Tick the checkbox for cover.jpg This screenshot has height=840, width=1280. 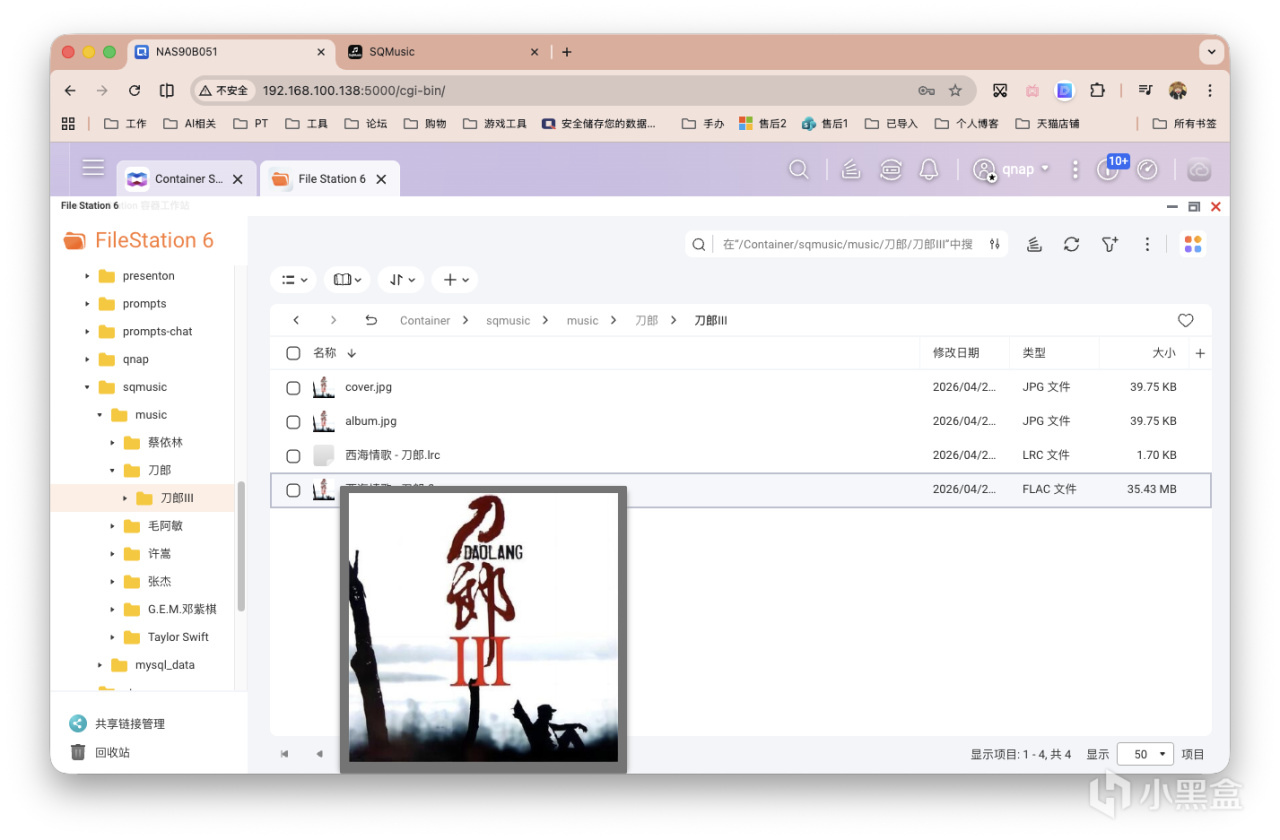pos(293,388)
